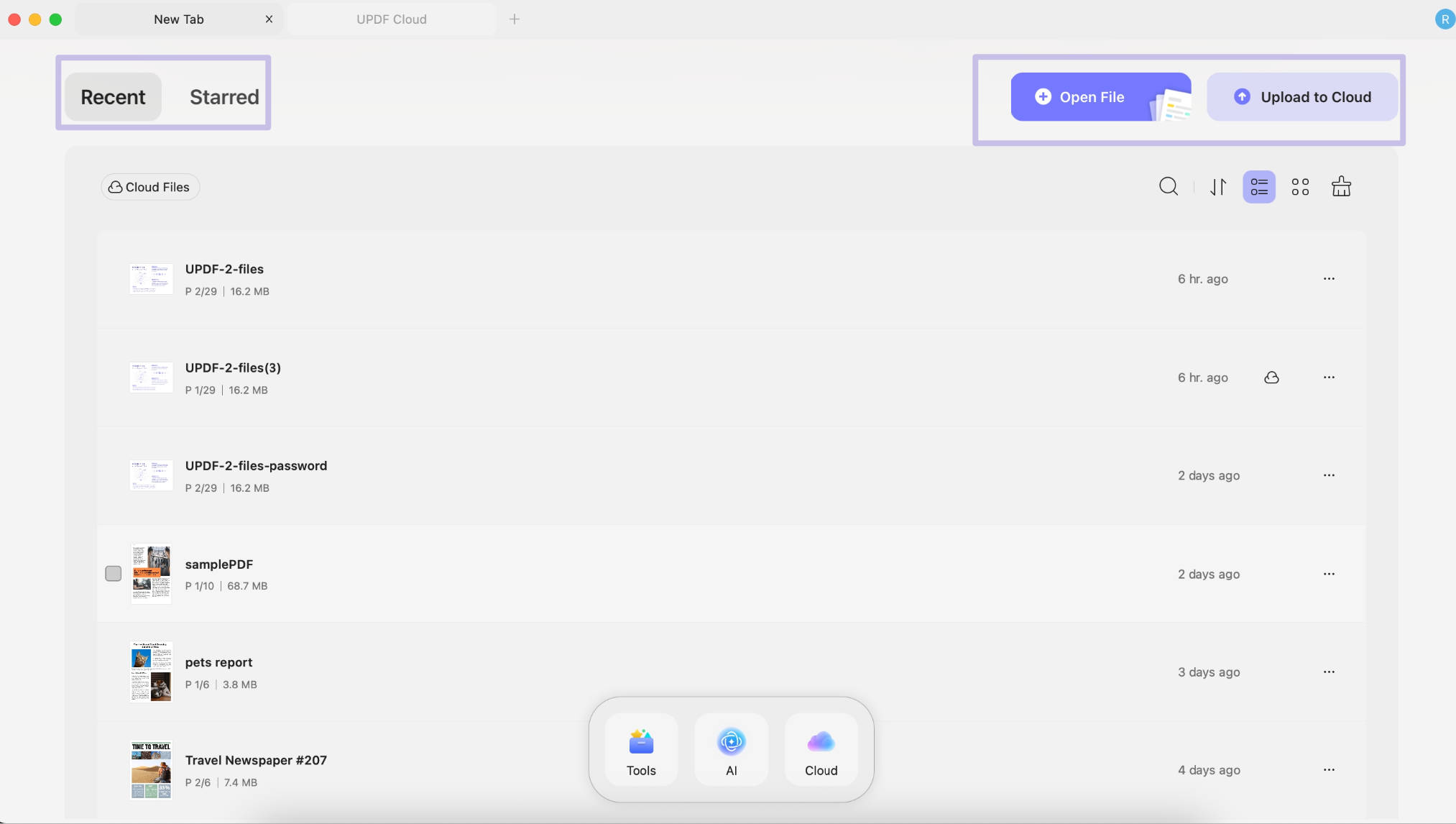This screenshot has height=824, width=1456.
Task: Open the user account avatar R
Action: (1445, 19)
